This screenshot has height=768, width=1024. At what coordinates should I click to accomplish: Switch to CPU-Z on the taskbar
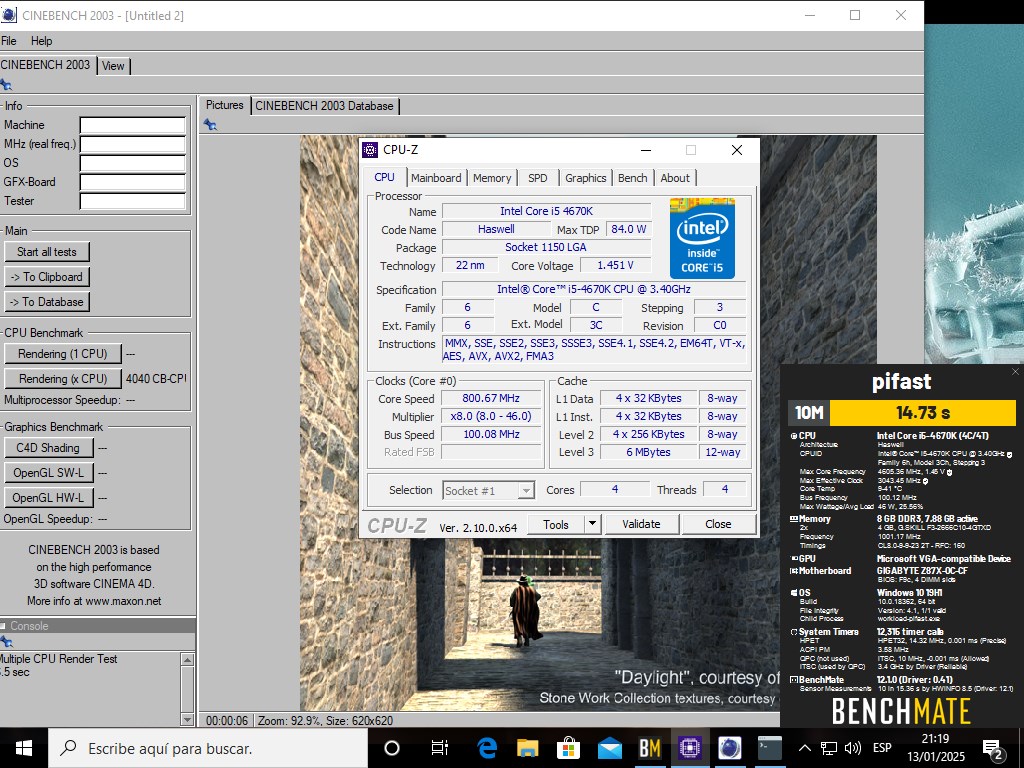tap(690, 748)
